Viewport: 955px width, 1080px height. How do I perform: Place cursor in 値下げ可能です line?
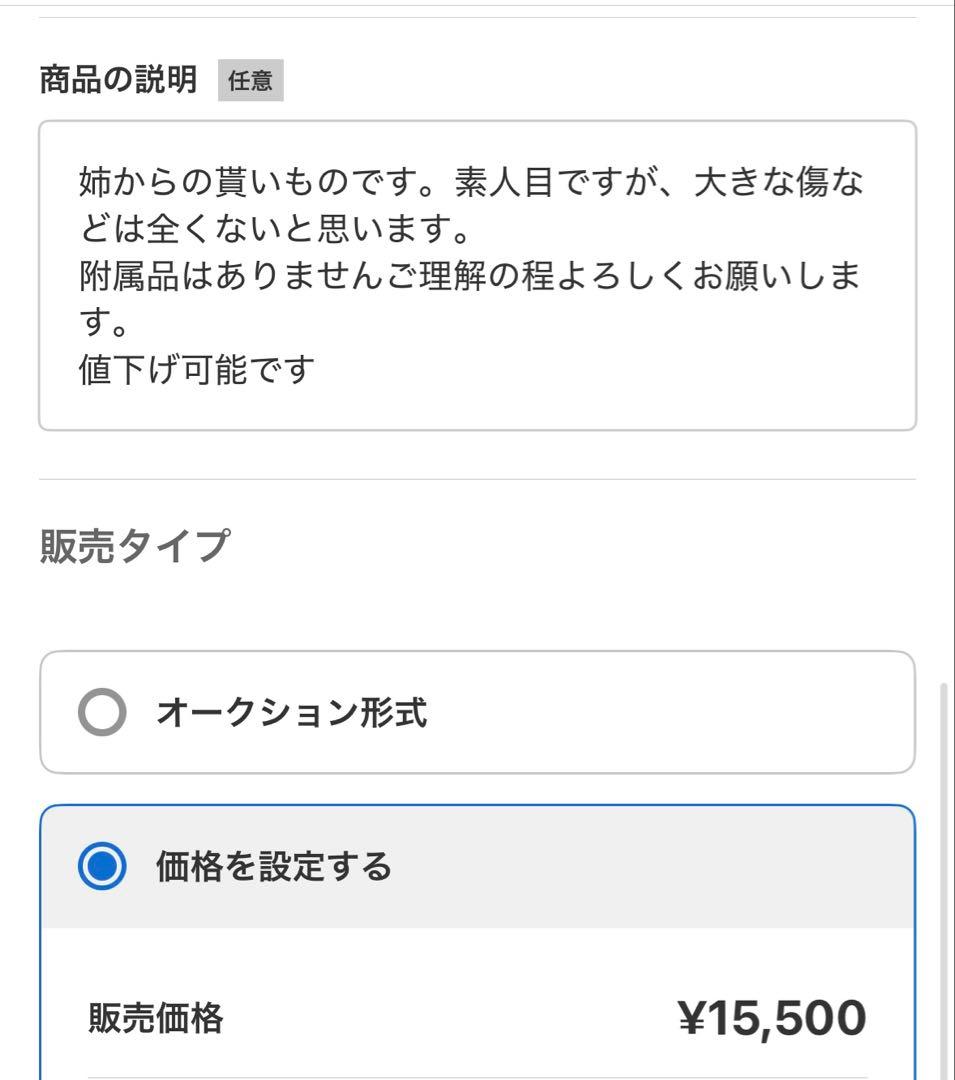(x=196, y=370)
